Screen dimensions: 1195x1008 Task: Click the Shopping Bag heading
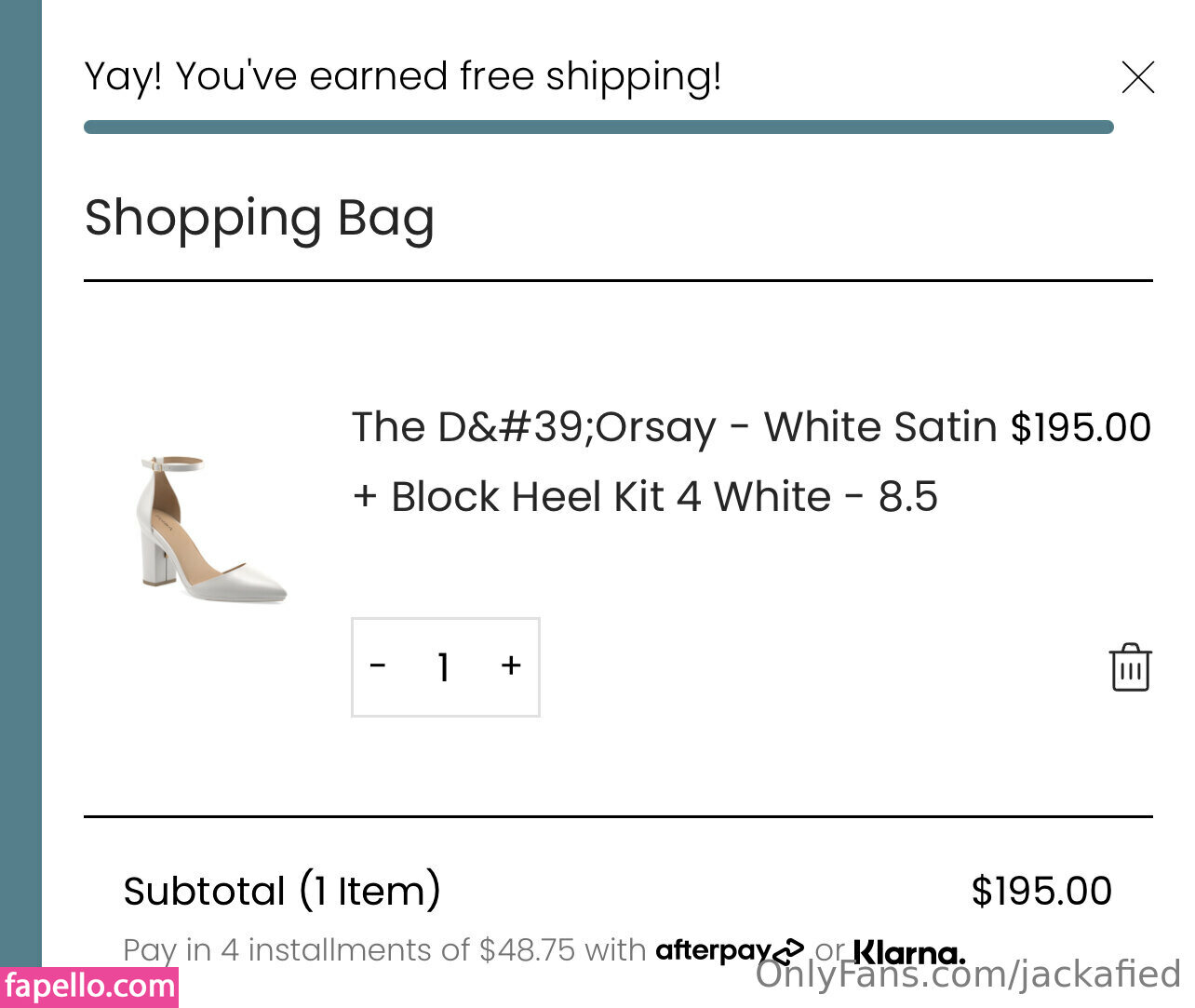tap(260, 219)
